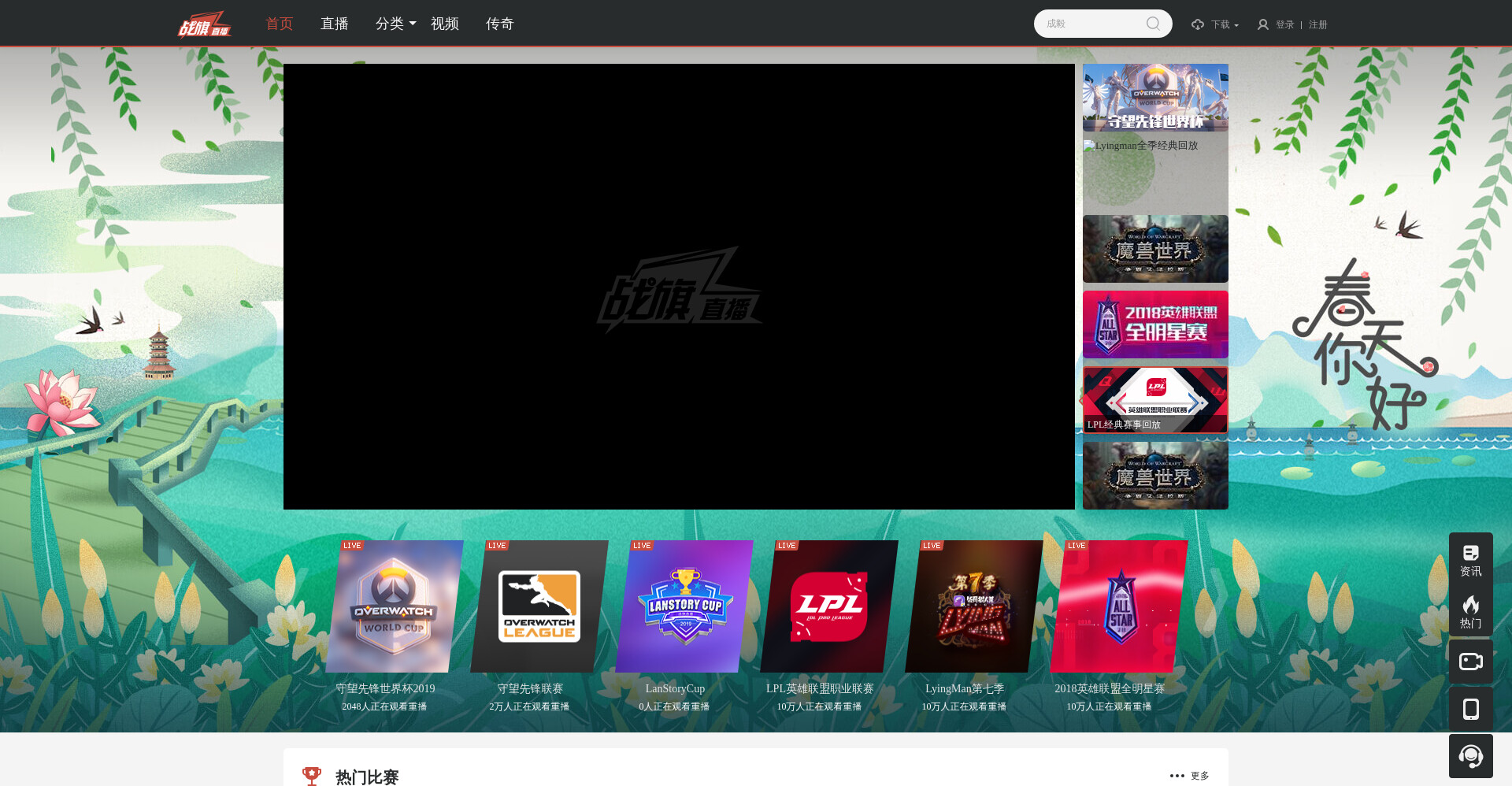1512x786 pixels.
Task: Go to the 直播 live page
Action: 335,24
